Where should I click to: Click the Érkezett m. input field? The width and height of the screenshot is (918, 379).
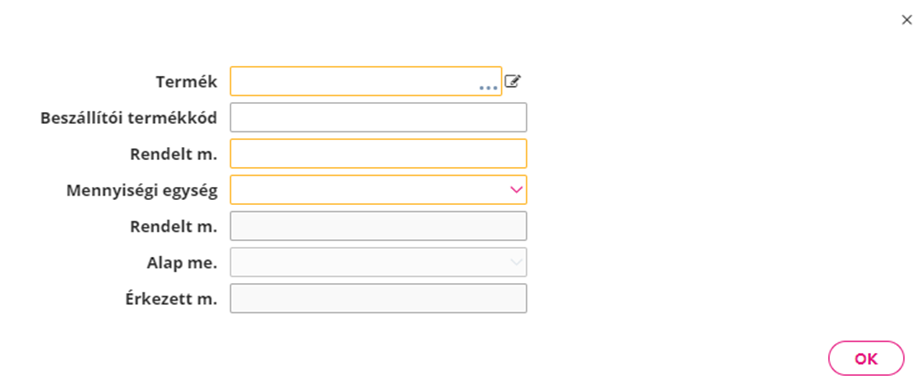(x=378, y=299)
